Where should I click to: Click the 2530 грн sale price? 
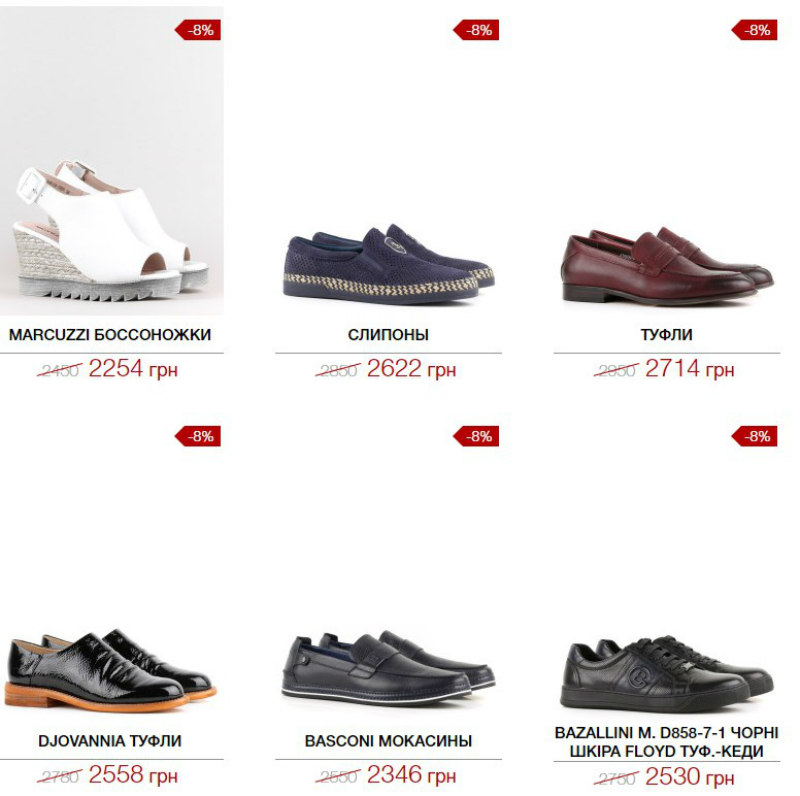689,776
